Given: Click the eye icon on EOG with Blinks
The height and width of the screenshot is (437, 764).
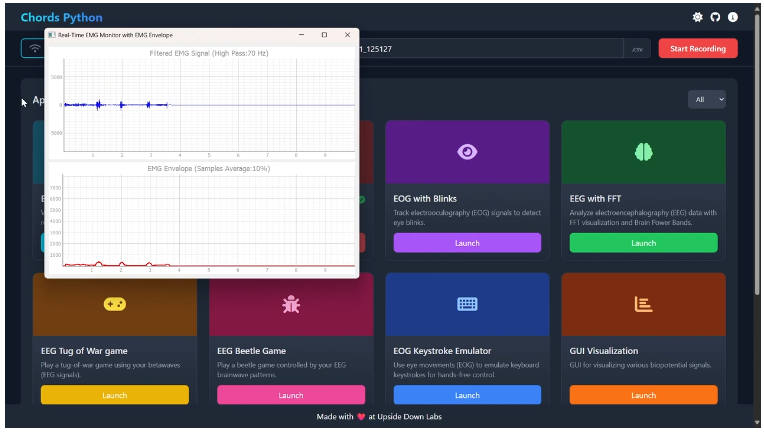Looking at the screenshot, I should pyautogui.click(x=467, y=152).
